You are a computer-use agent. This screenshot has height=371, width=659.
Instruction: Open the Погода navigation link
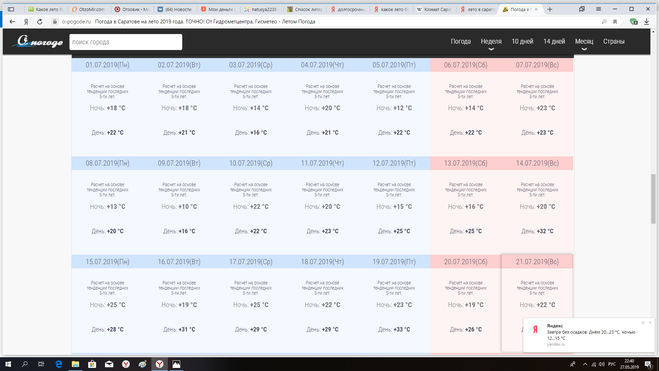(x=461, y=41)
